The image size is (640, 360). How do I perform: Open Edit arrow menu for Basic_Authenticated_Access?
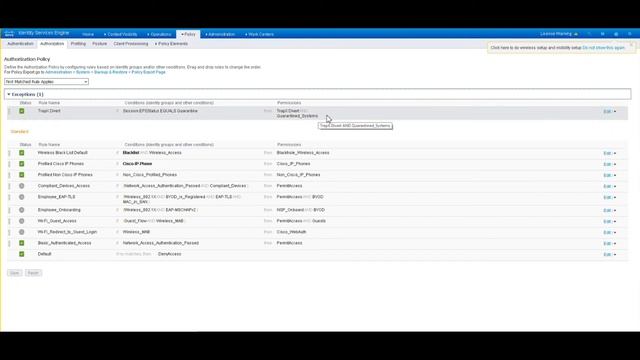(x=615, y=243)
